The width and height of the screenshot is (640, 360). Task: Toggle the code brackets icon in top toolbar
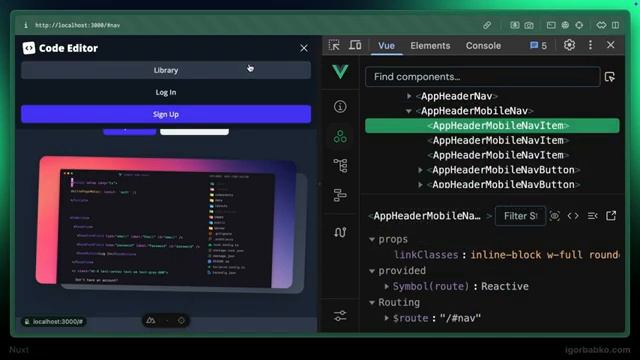601,25
